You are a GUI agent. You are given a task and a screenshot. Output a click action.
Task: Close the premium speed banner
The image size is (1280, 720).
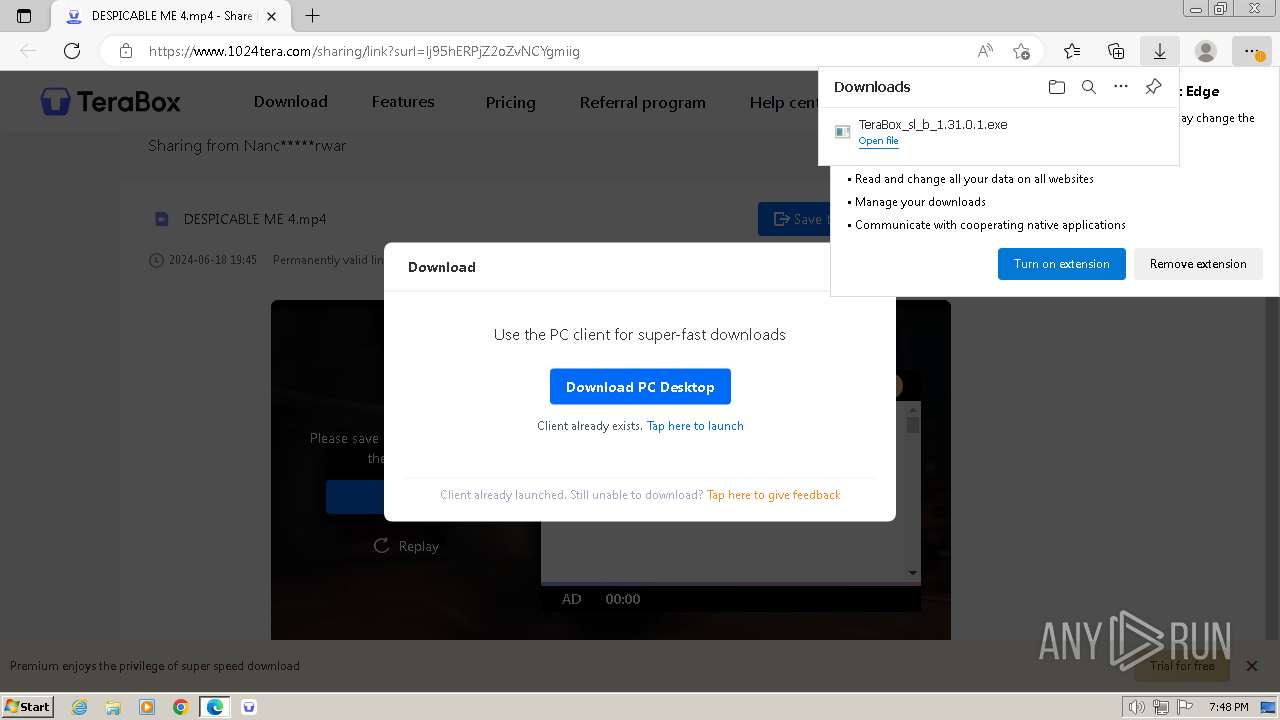coord(1251,666)
